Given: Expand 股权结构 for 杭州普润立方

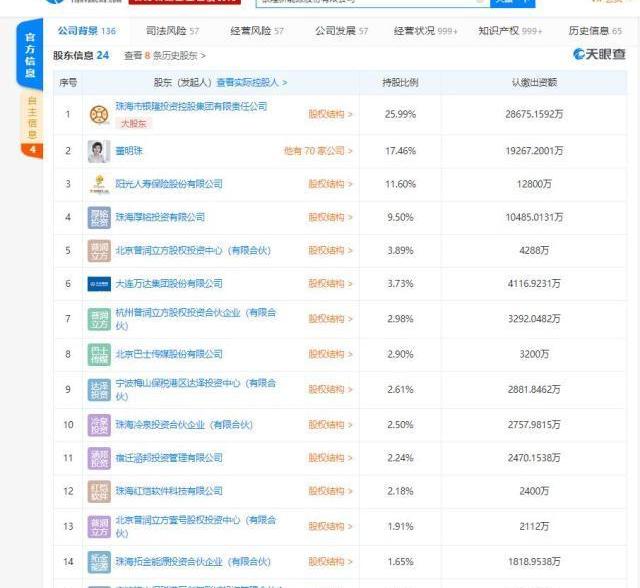Looking at the screenshot, I should tap(330, 319).
